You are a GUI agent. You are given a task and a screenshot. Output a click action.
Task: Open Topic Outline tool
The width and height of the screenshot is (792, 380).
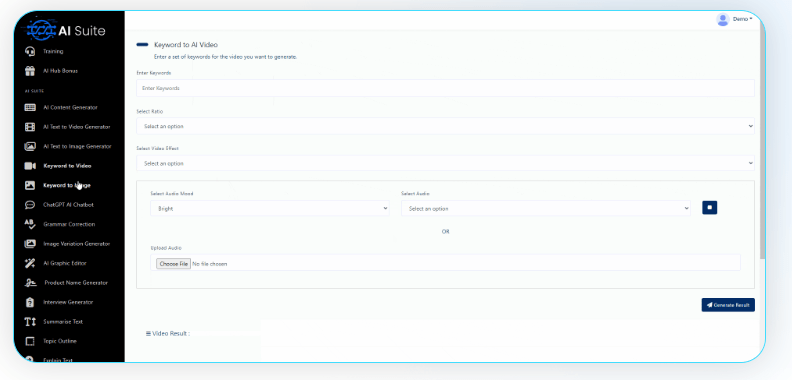pos(60,341)
